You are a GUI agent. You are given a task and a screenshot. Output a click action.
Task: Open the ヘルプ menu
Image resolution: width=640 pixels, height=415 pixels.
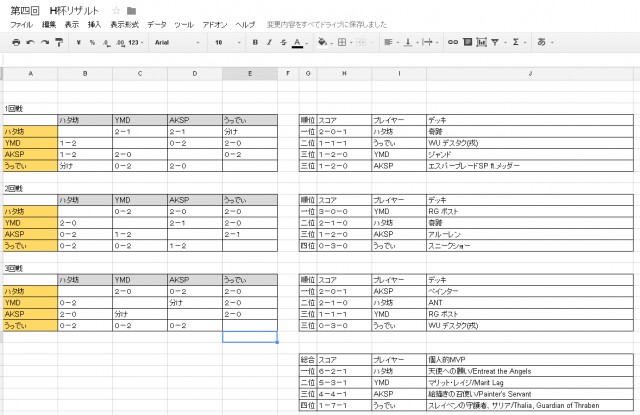point(245,25)
